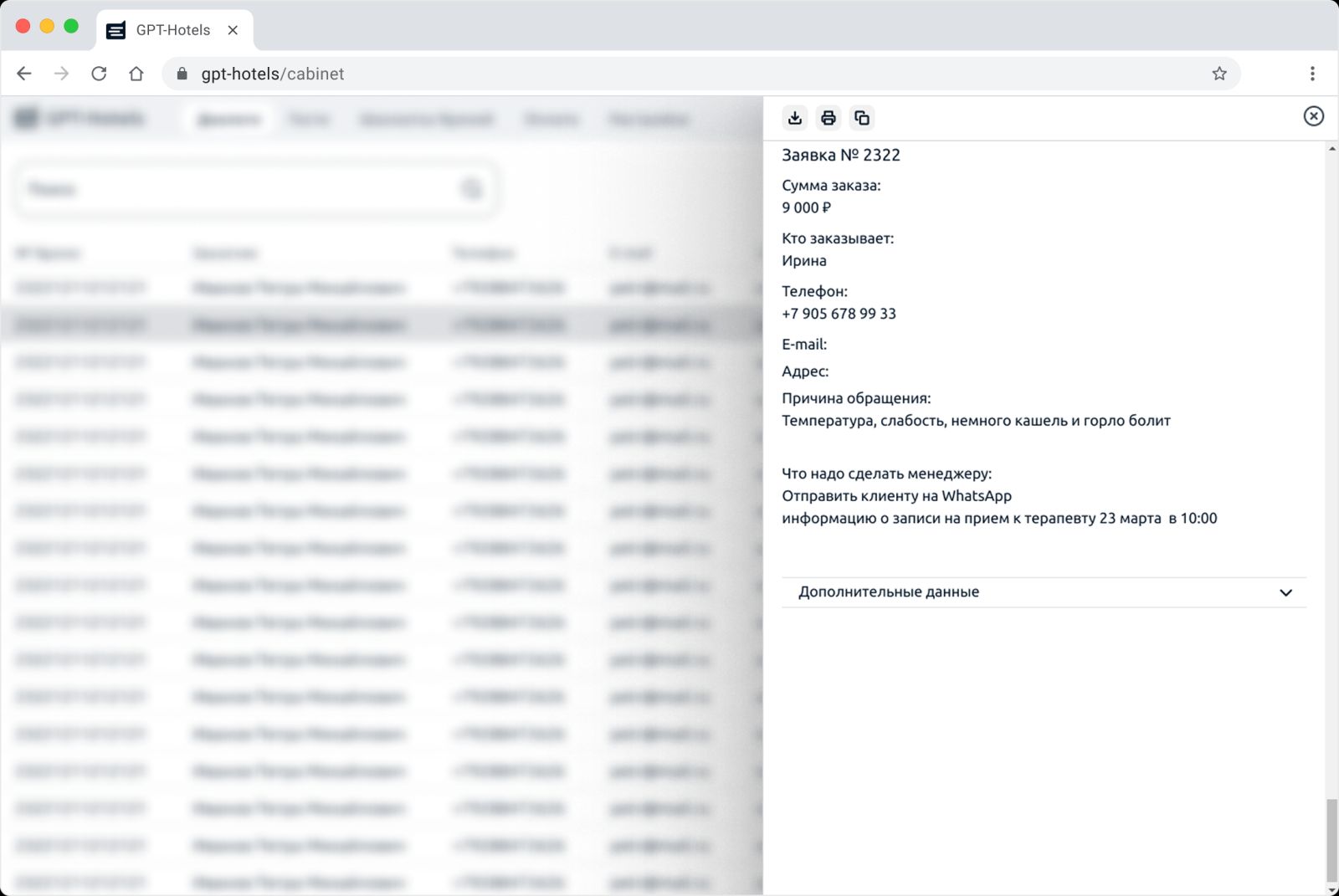View site security info via lock icon
1339x896 pixels.
pos(182,74)
